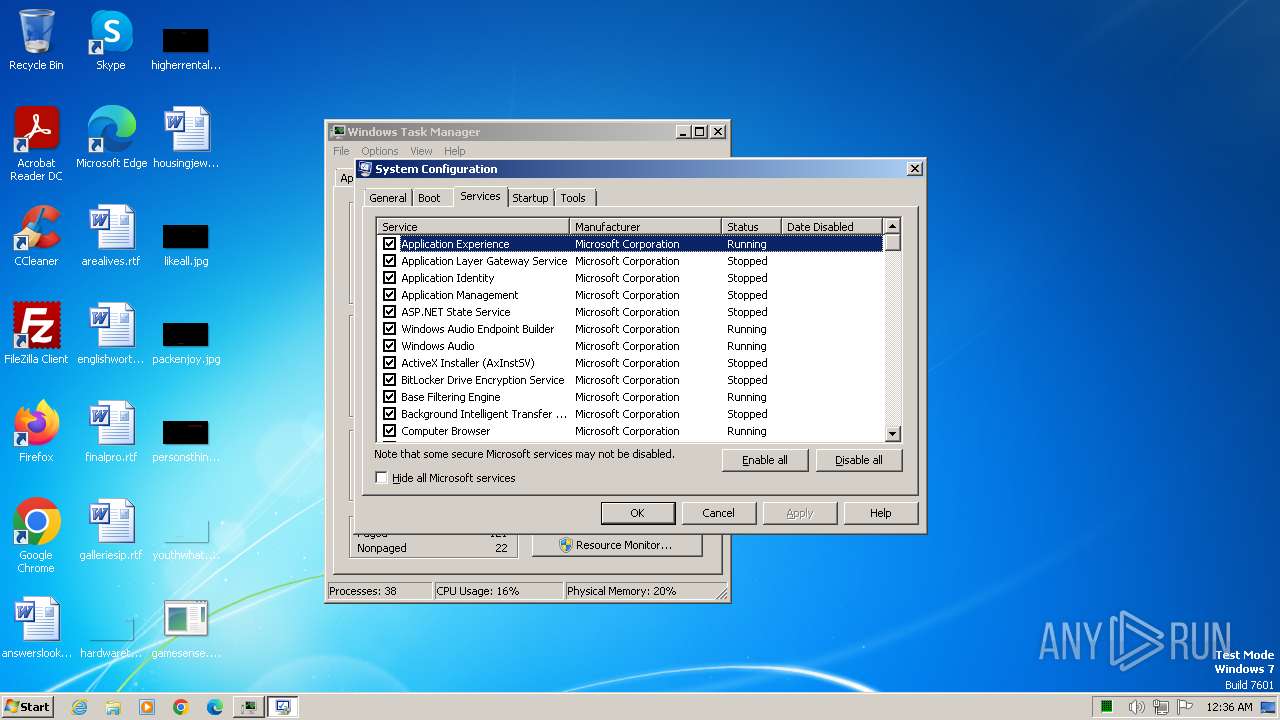Sort list by Status column

click(x=751, y=227)
